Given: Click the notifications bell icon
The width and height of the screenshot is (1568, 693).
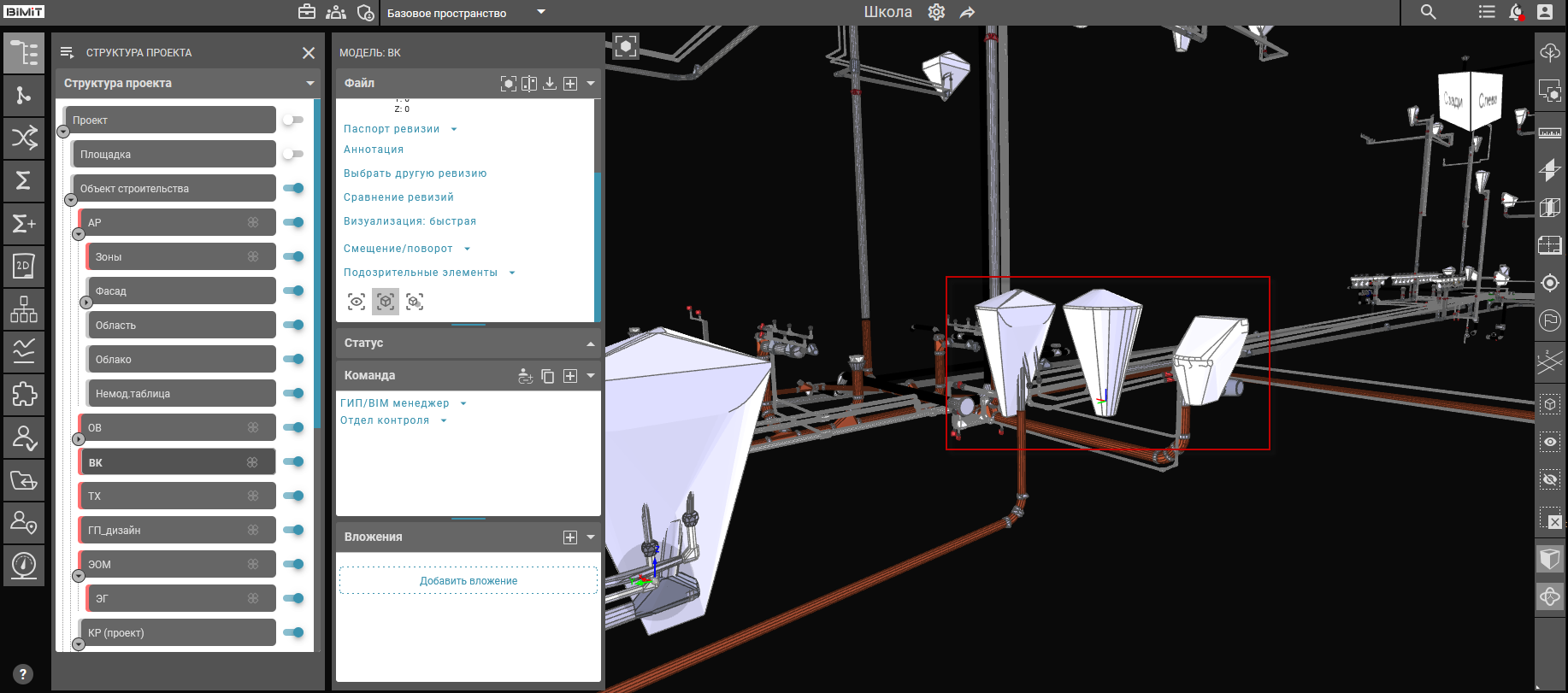Looking at the screenshot, I should 1516,12.
